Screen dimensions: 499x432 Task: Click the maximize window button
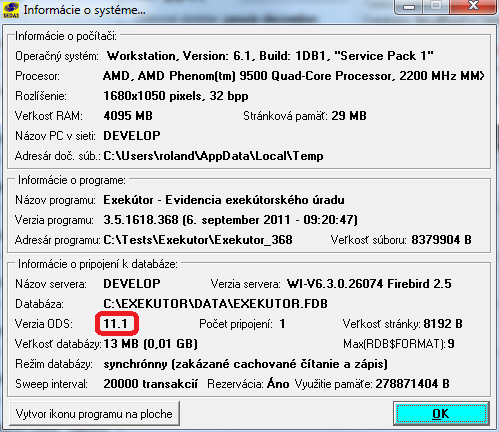pos(436,6)
